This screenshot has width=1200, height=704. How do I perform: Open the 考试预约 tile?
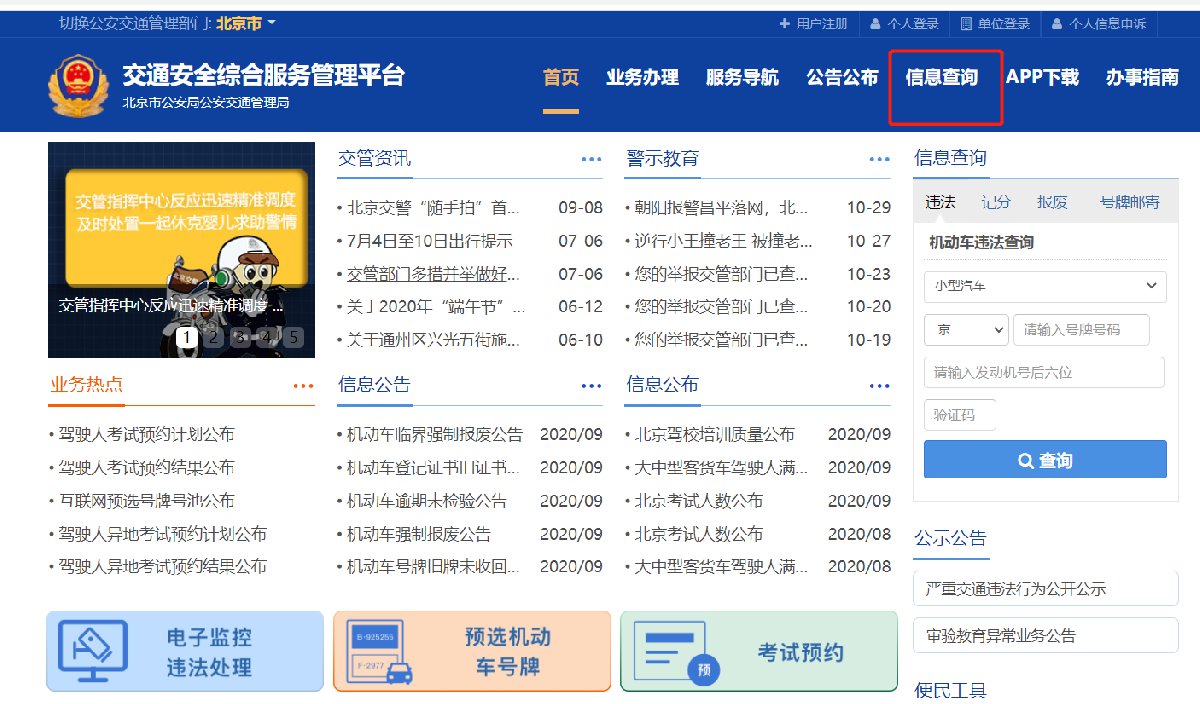(x=759, y=651)
